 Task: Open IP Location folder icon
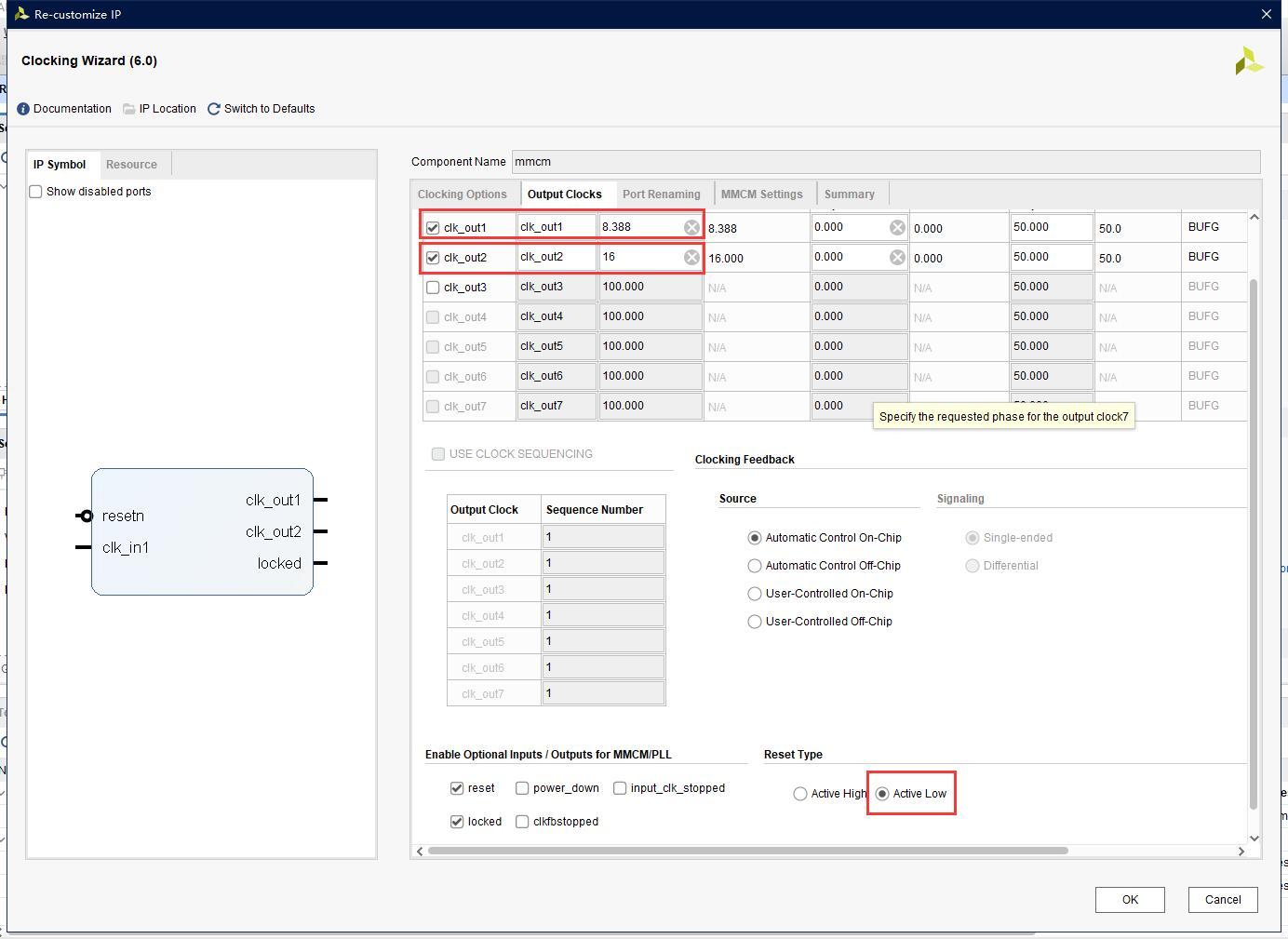point(129,109)
